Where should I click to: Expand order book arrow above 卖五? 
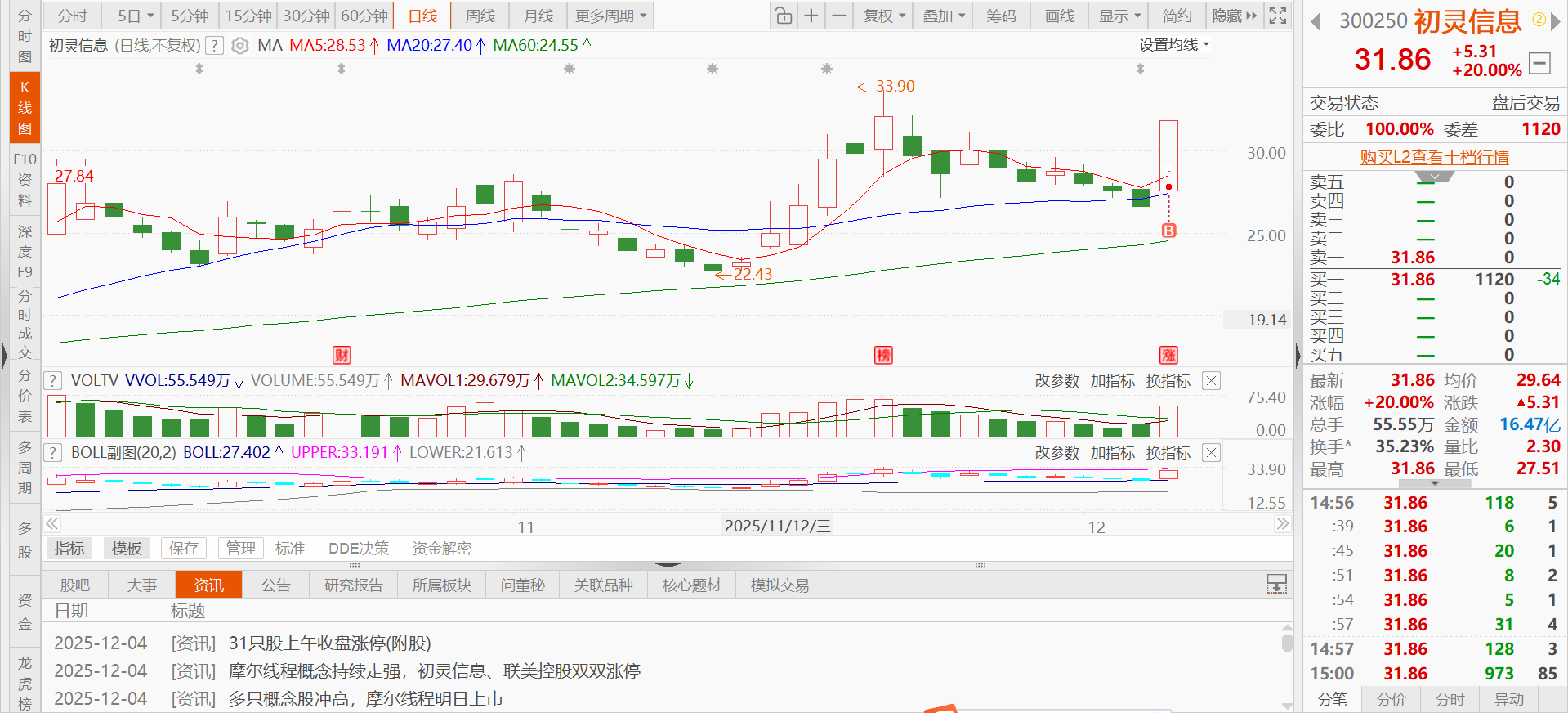point(1434,176)
